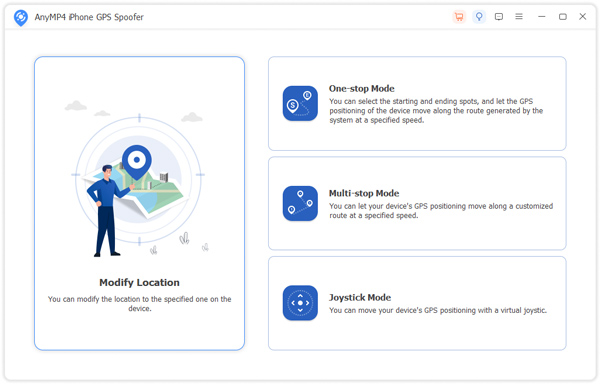Open One-stop Mode heading
This screenshot has height=384, width=600.
(x=362, y=89)
